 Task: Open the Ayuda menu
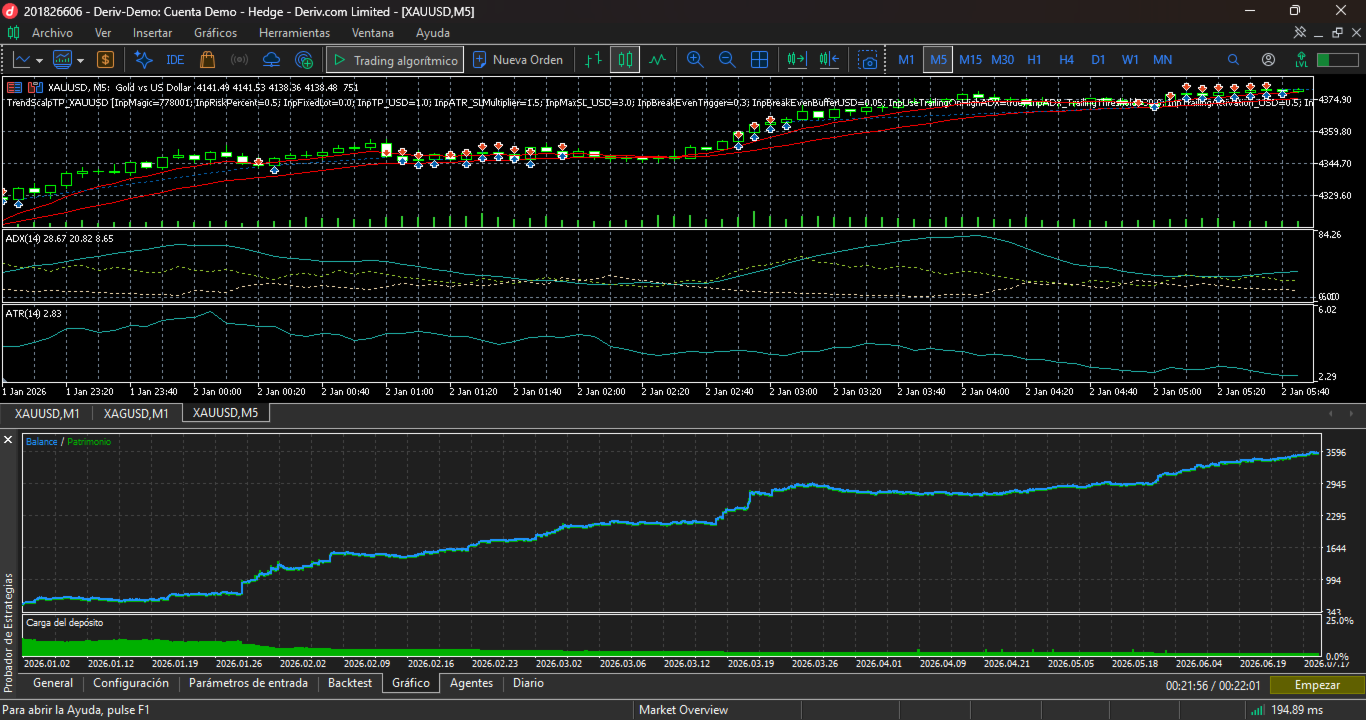pos(433,33)
